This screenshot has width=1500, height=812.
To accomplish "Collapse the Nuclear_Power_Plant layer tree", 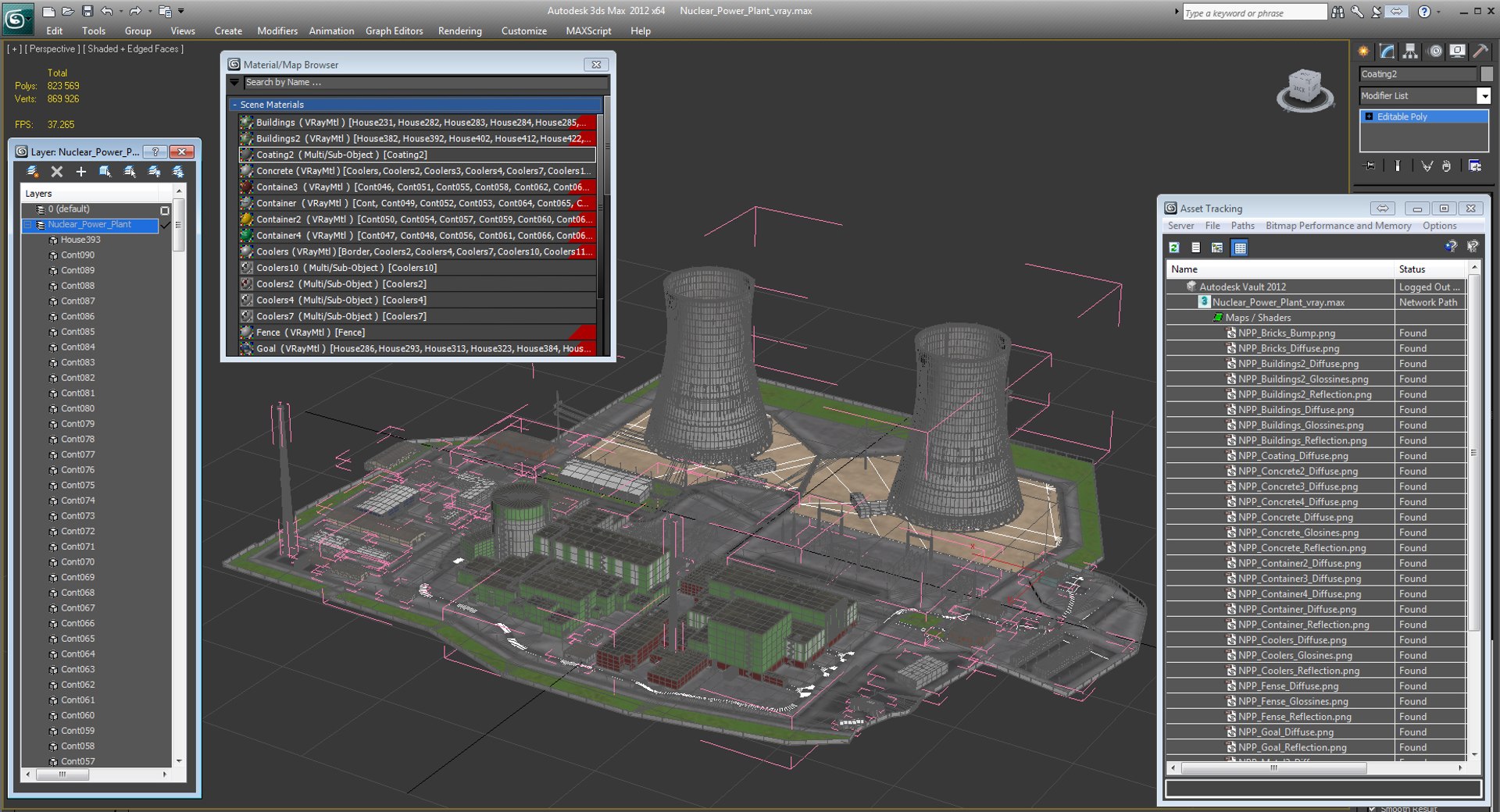I will click(28, 225).
